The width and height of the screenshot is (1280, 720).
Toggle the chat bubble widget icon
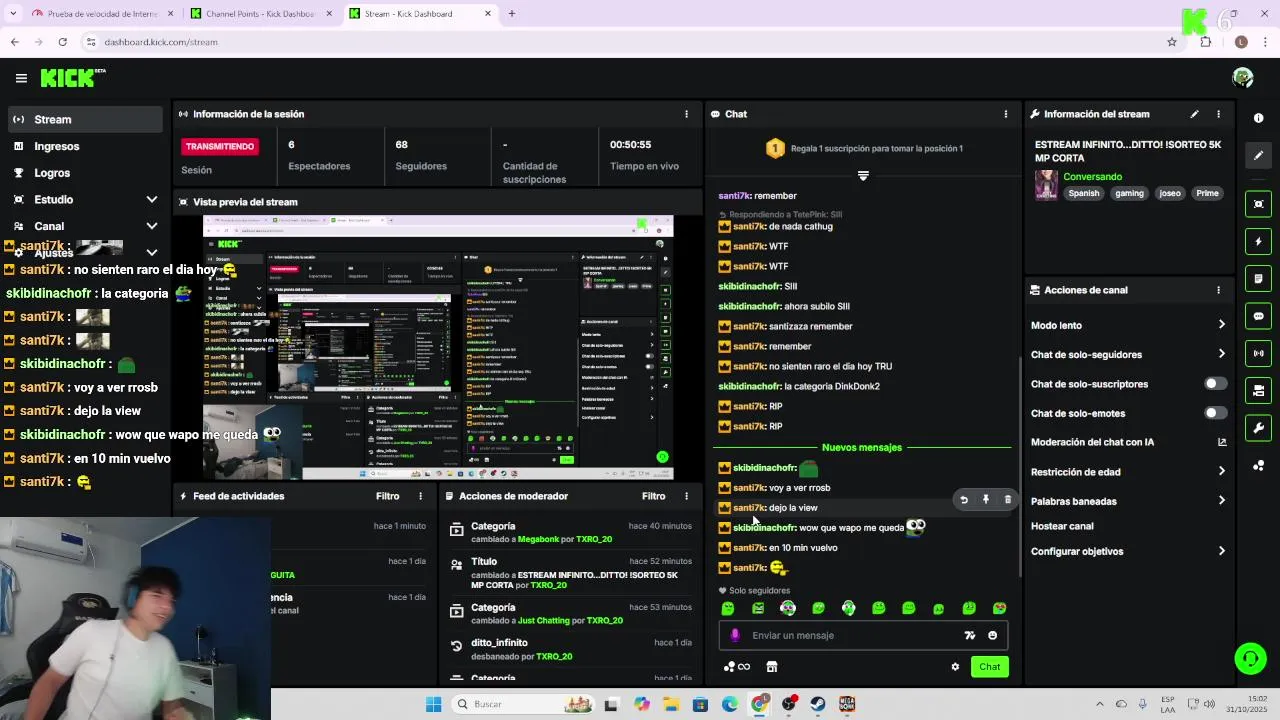click(1258, 316)
